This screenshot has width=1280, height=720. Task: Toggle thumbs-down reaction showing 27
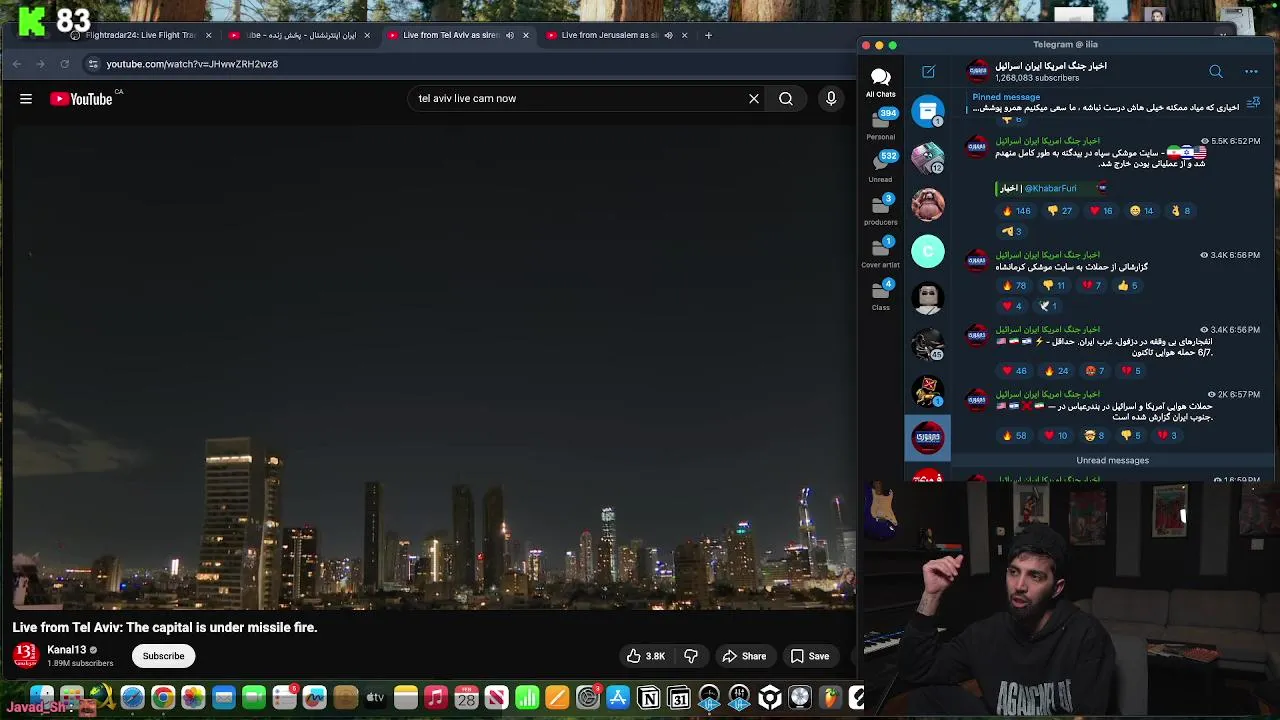(1060, 211)
